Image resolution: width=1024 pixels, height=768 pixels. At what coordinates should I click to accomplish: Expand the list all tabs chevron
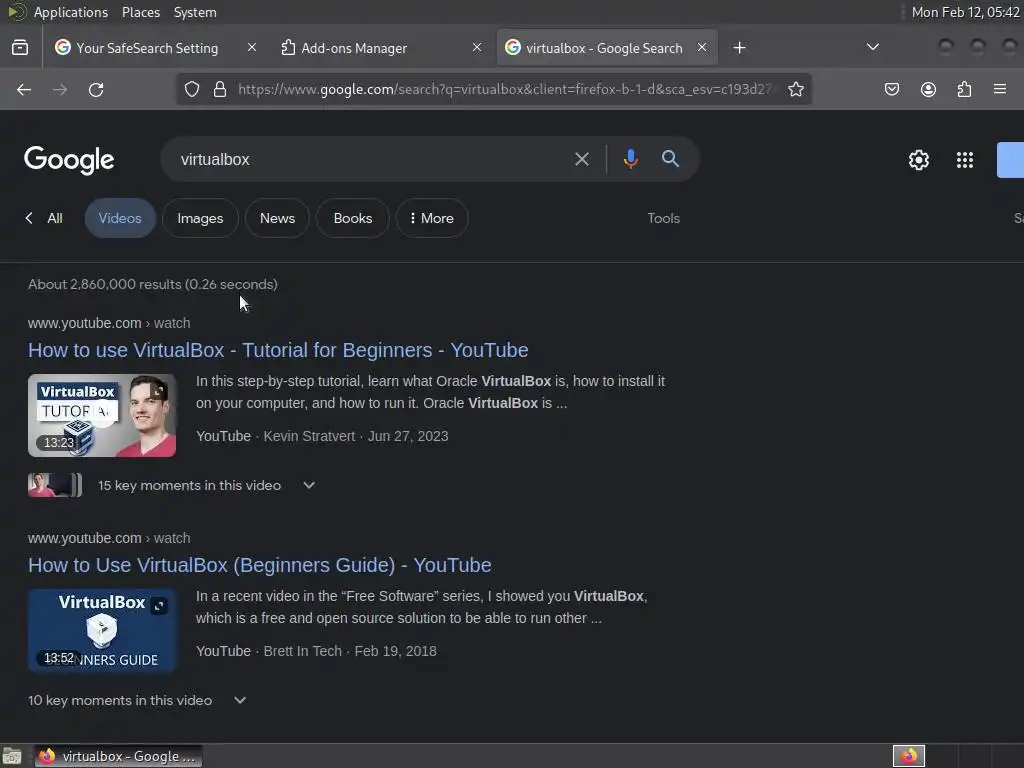coord(872,47)
